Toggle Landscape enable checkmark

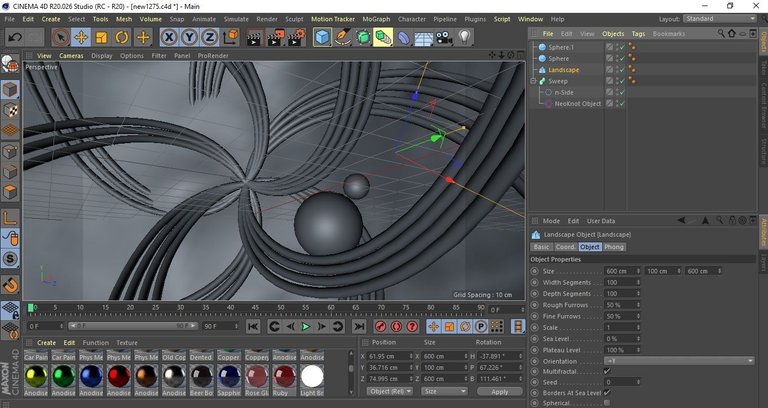pos(621,70)
